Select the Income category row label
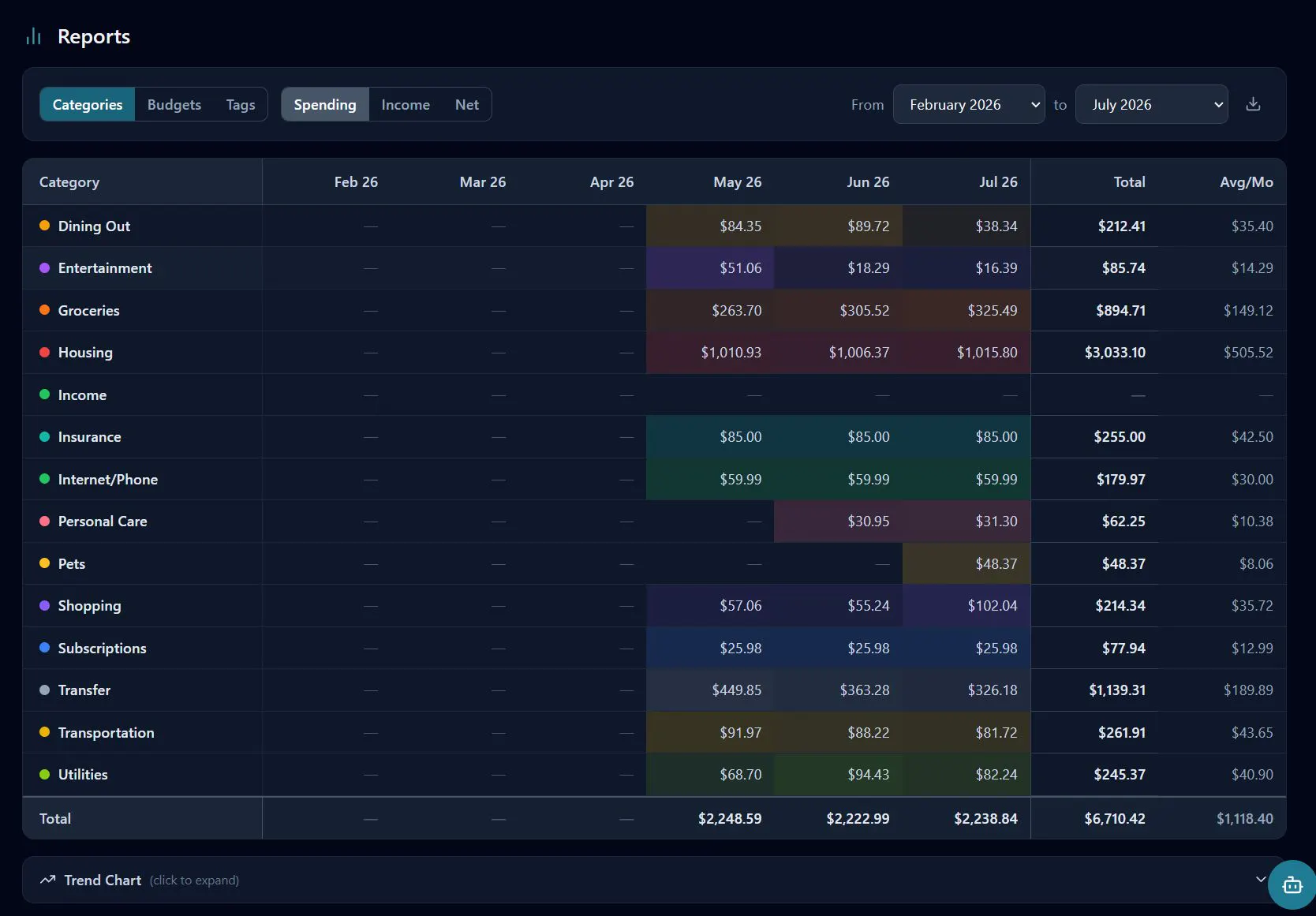 [x=82, y=394]
